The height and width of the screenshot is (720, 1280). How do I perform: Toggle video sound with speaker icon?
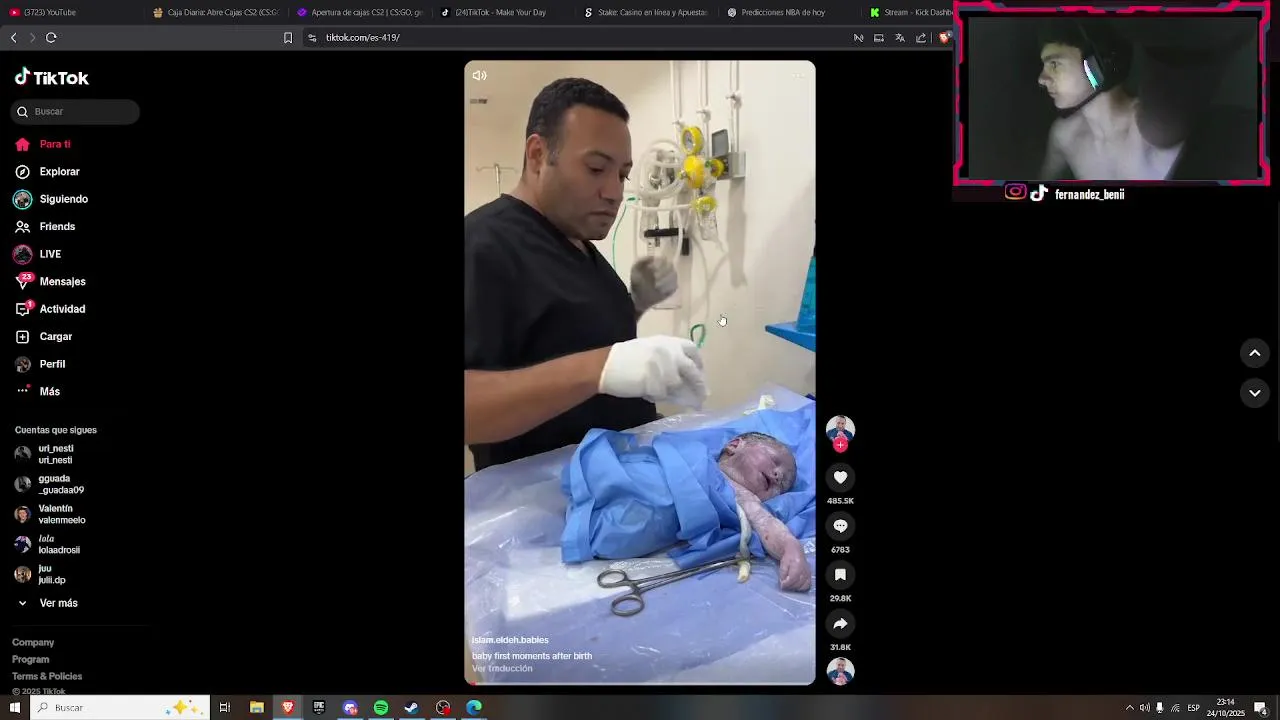pos(479,75)
